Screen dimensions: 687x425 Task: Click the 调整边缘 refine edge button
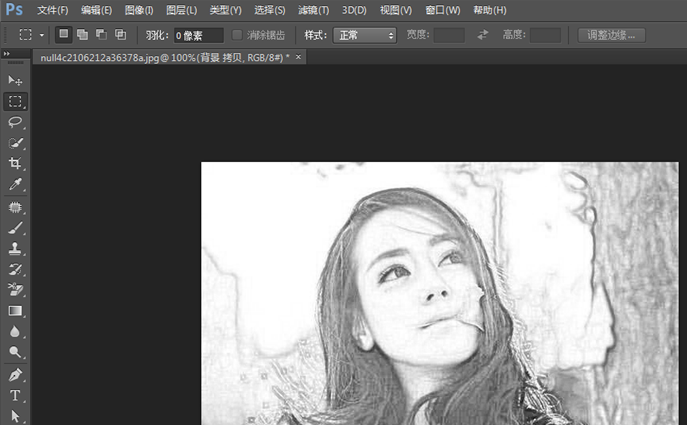pos(612,35)
